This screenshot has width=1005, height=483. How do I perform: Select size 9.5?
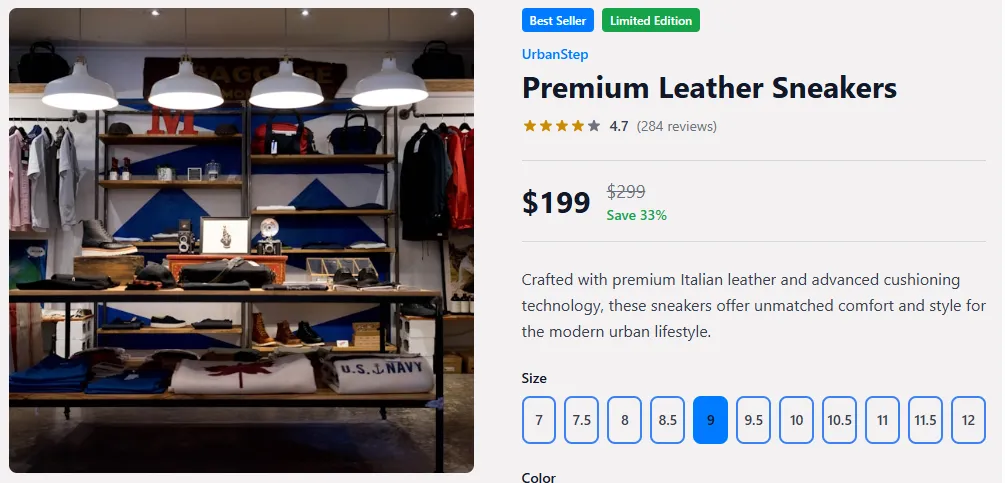click(x=753, y=420)
